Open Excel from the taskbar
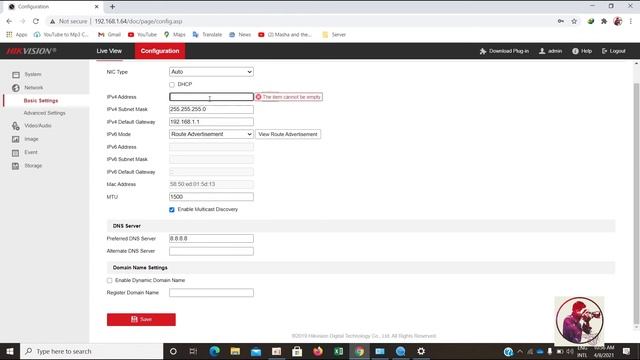640x360 pixels. [x=338, y=351]
